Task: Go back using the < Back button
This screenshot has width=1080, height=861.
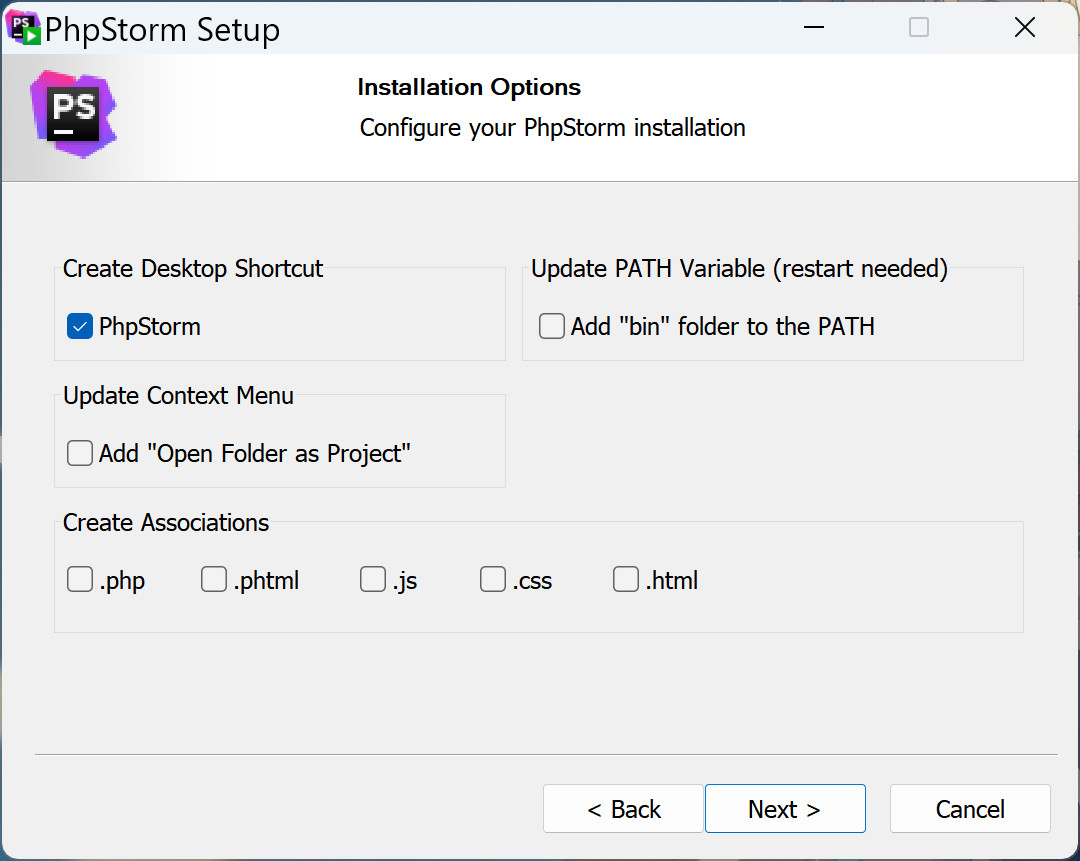Action: pos(623,809)
